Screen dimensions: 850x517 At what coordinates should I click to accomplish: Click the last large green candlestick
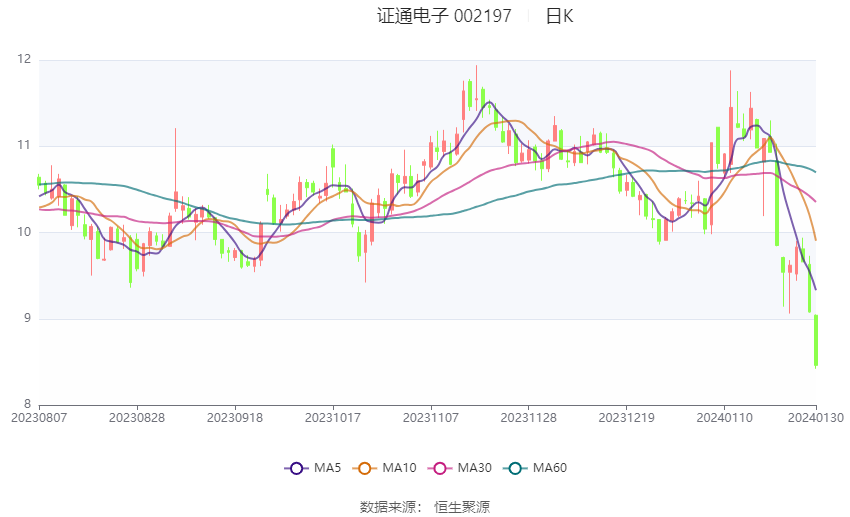coord(816,340)
